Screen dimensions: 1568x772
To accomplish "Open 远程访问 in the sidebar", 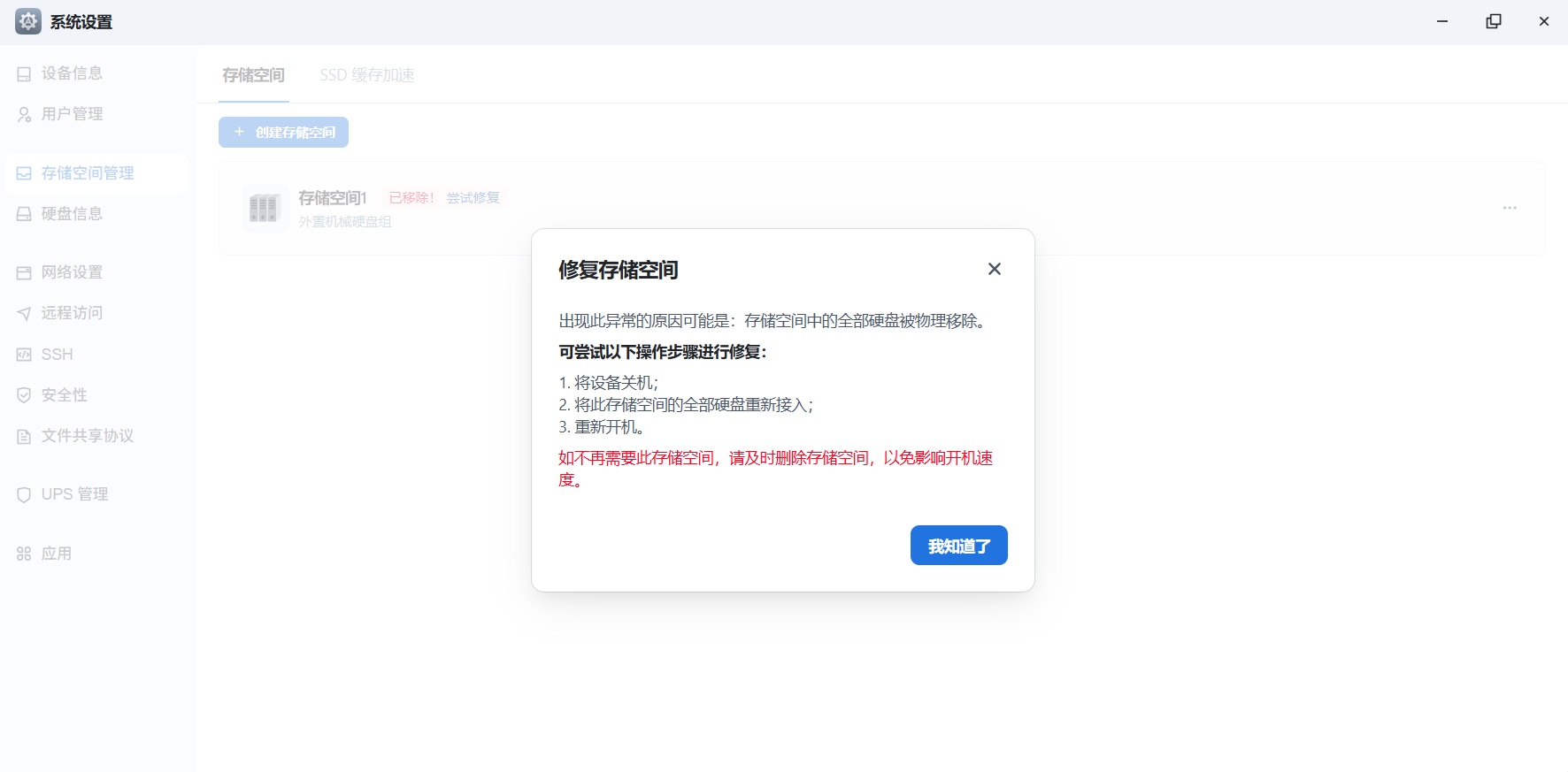I will tap(96, 313).
